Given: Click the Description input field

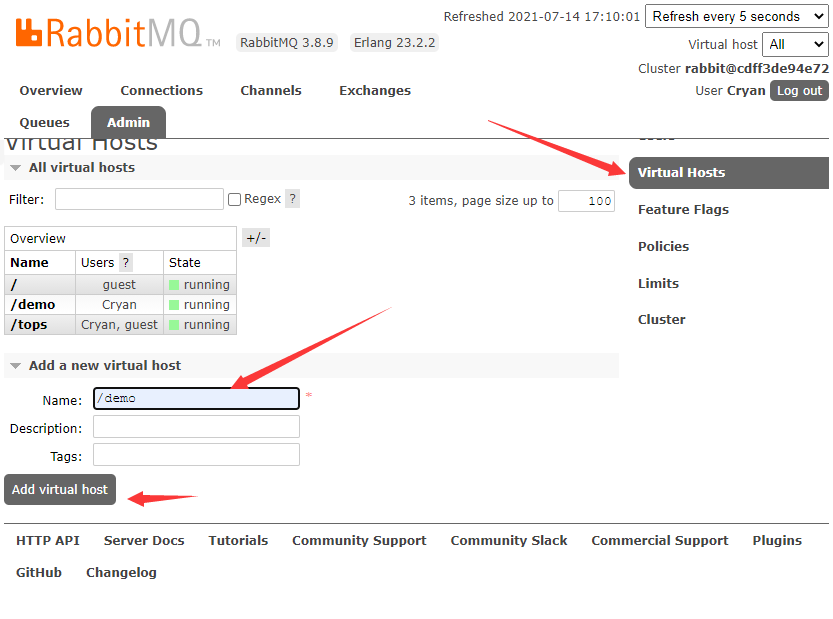Looking at the screenshot, I should coord(197,427).
